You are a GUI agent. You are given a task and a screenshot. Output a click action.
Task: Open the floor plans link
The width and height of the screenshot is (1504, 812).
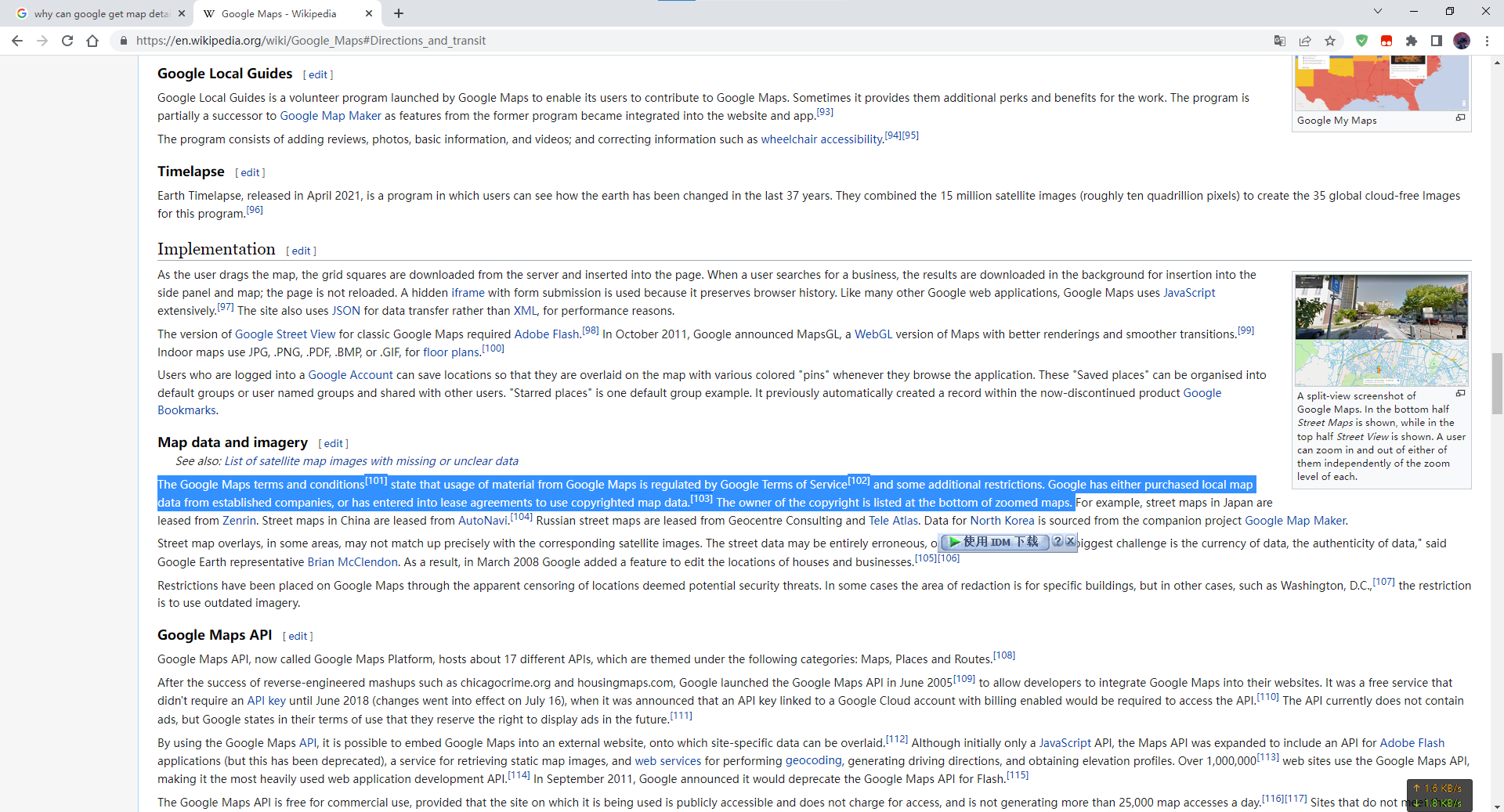451,352
